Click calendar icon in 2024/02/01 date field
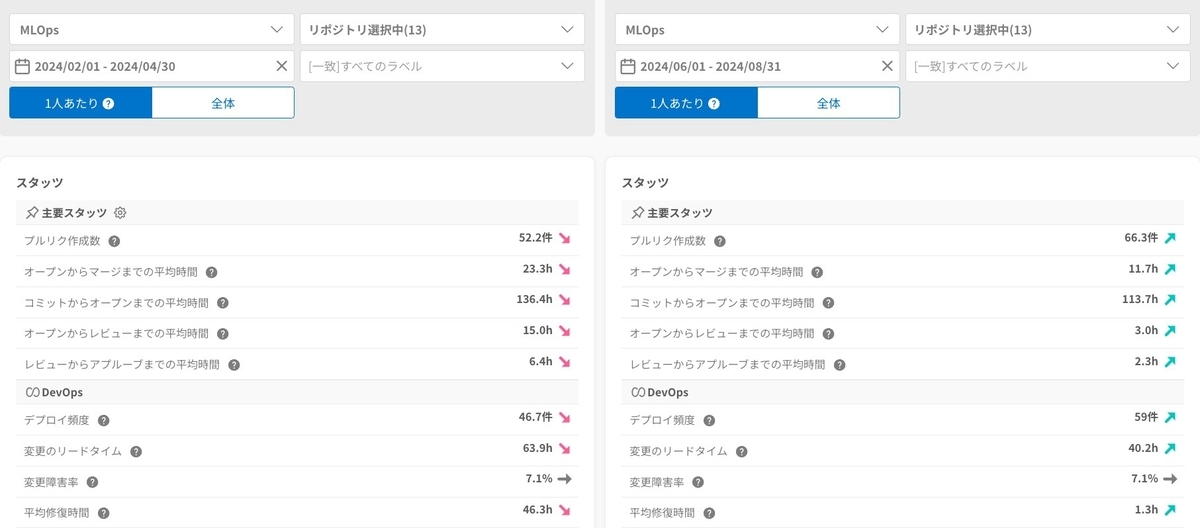Viewport: 1200px width, 528px height. (23, 66)
